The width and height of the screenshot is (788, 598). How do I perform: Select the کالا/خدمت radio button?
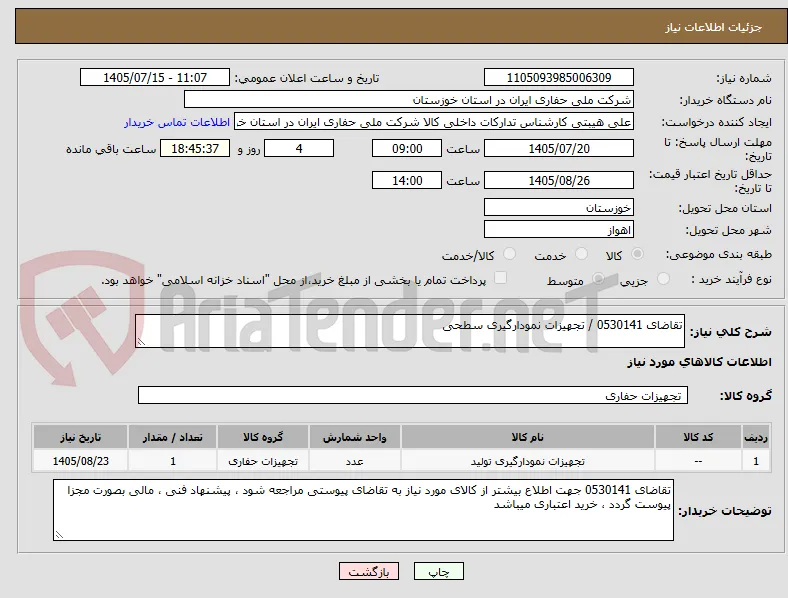click(x=510, y=254)
